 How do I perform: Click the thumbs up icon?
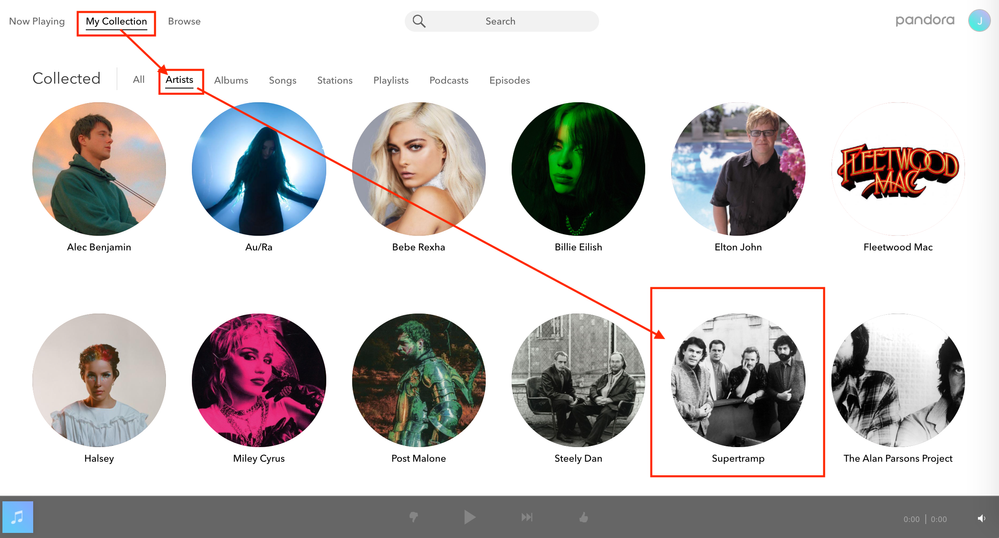click(584, 517)
